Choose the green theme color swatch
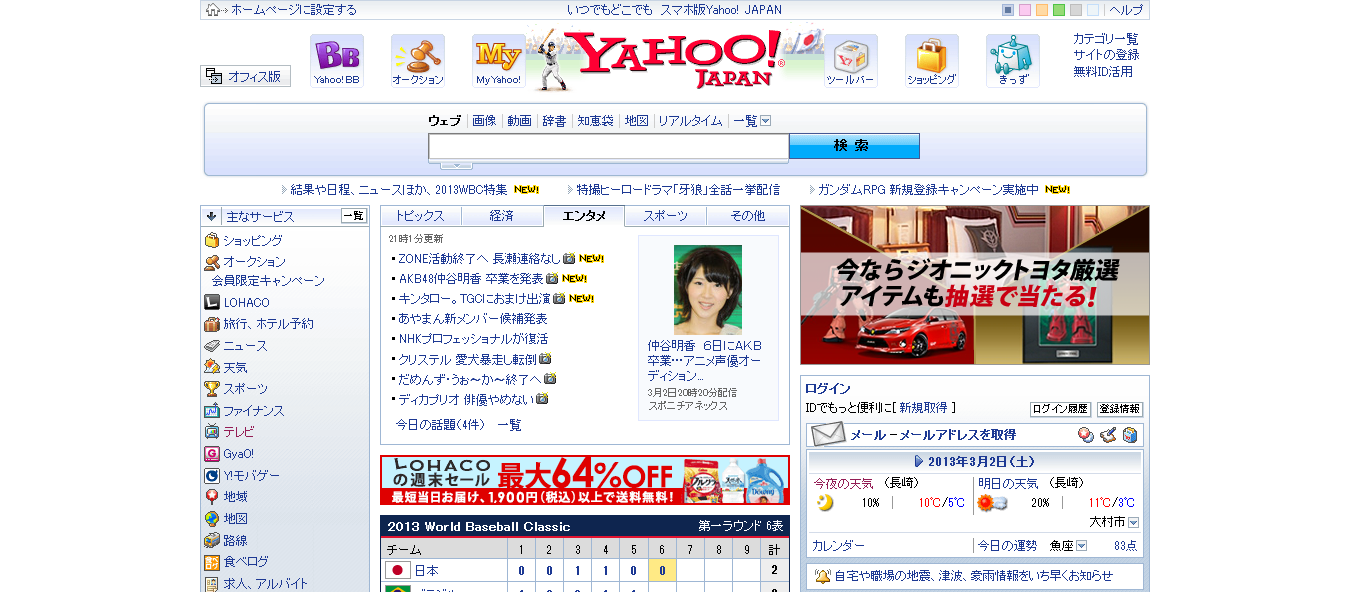Screen dimensions: 1349x592 [x=1059, y=10]
